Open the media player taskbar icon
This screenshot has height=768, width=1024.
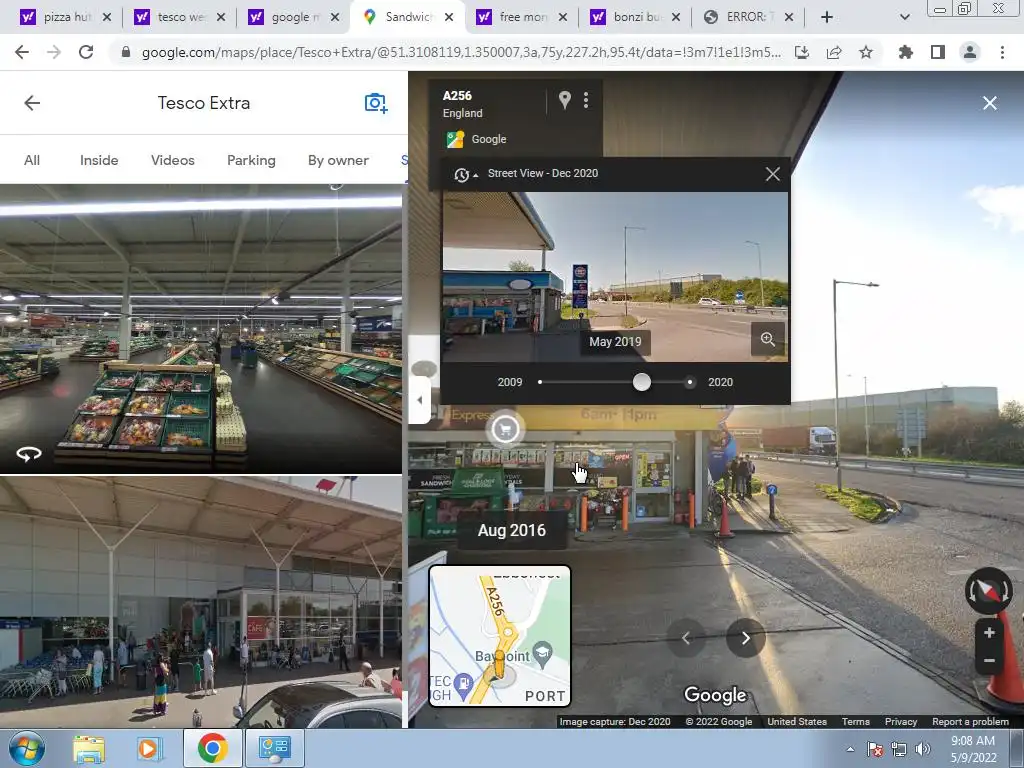pyautogui.click(x=149, y=749)
